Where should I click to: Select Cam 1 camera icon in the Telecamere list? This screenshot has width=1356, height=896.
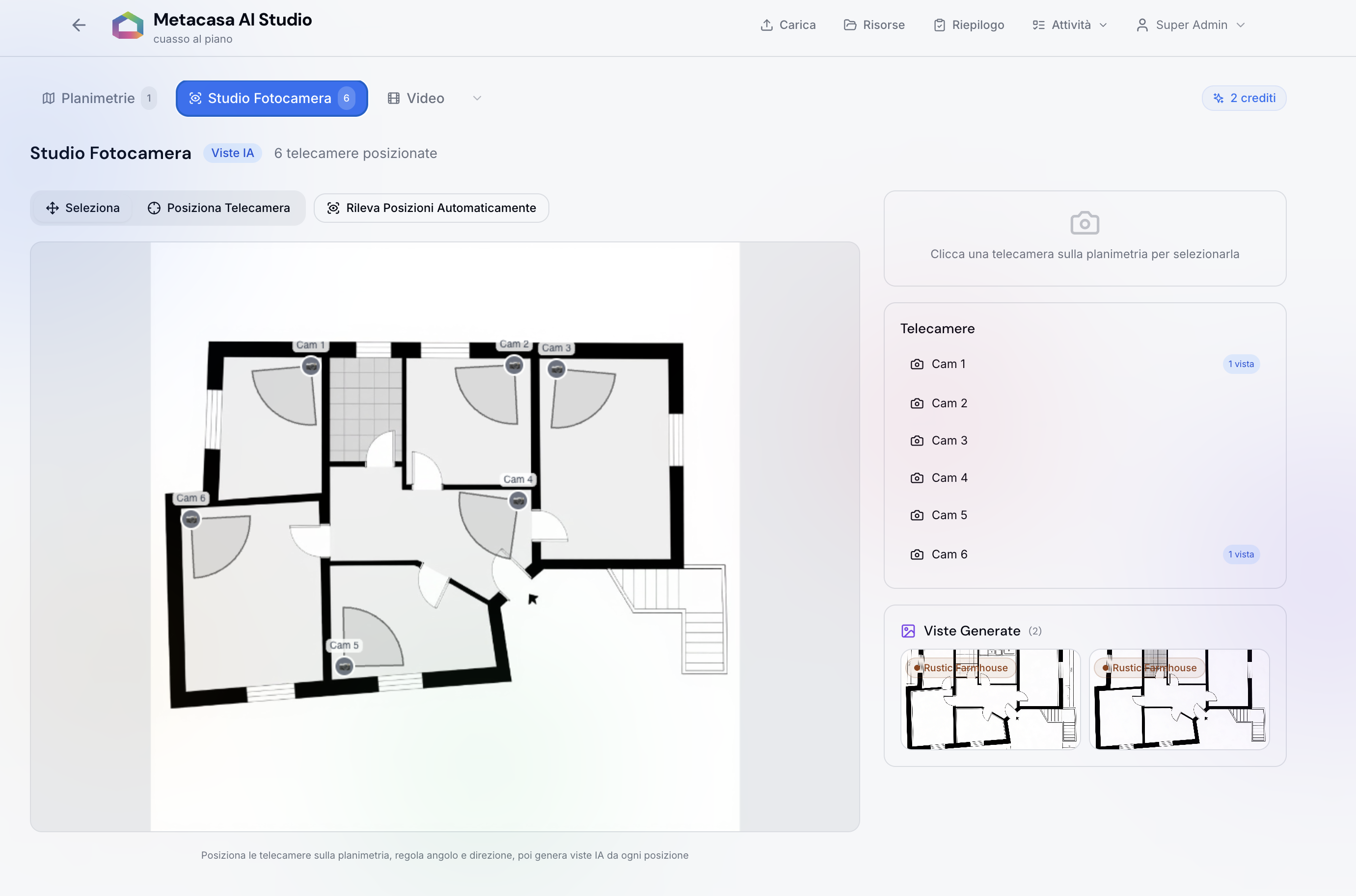[917, 364]
